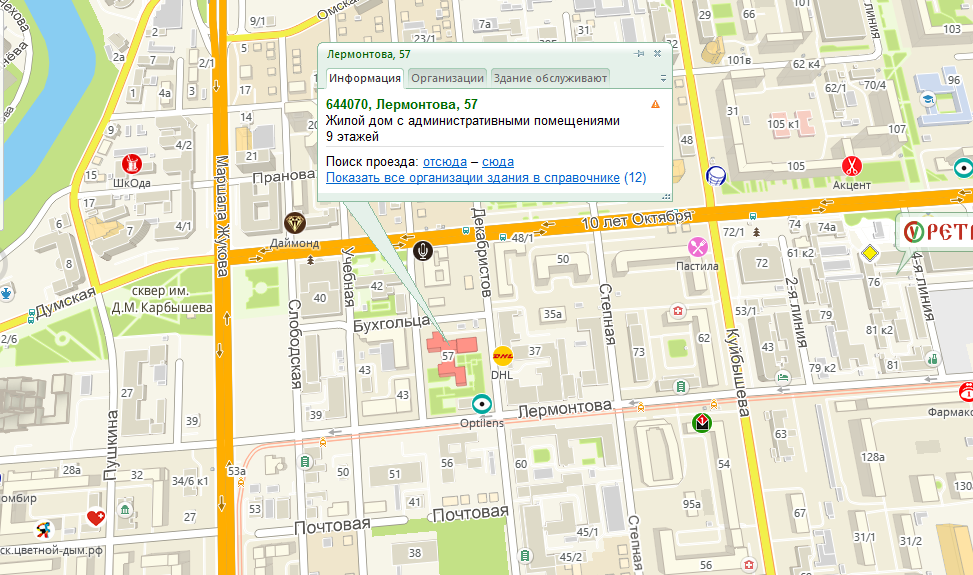Open the ШКОда red marker
Screen dimensions: 973x575
pos(131,162)
